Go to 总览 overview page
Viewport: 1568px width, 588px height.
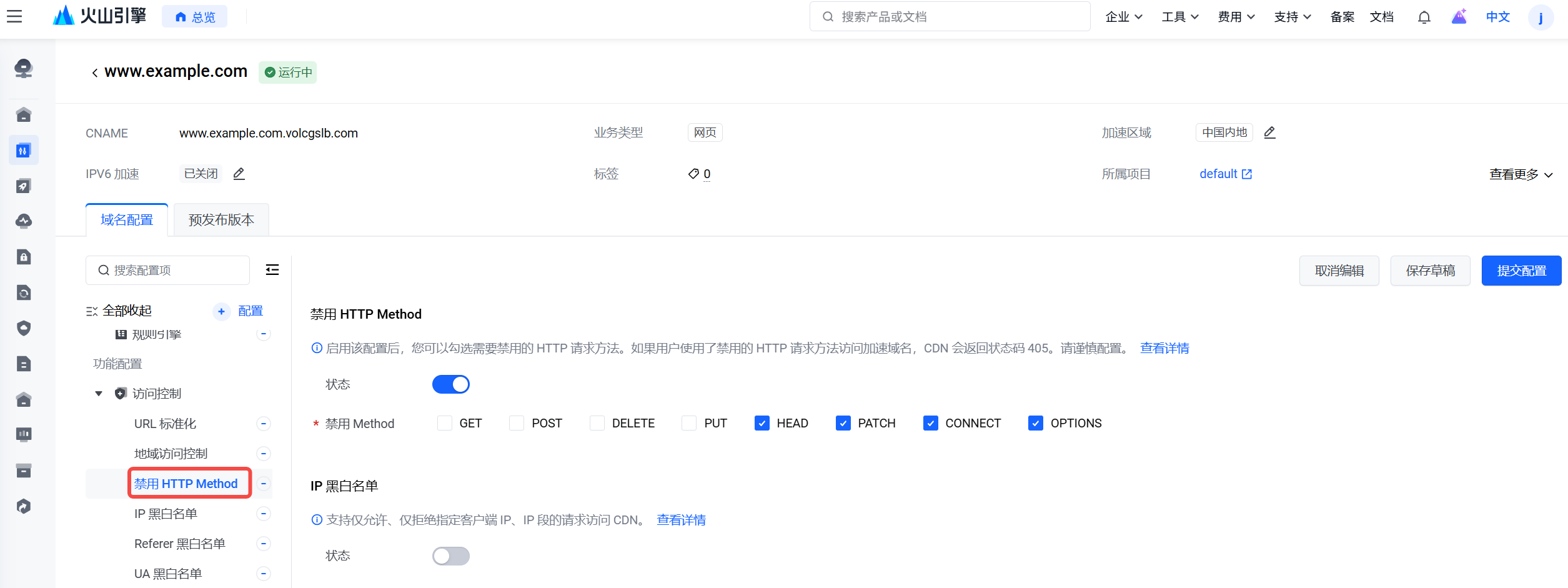tap(195, 17)
